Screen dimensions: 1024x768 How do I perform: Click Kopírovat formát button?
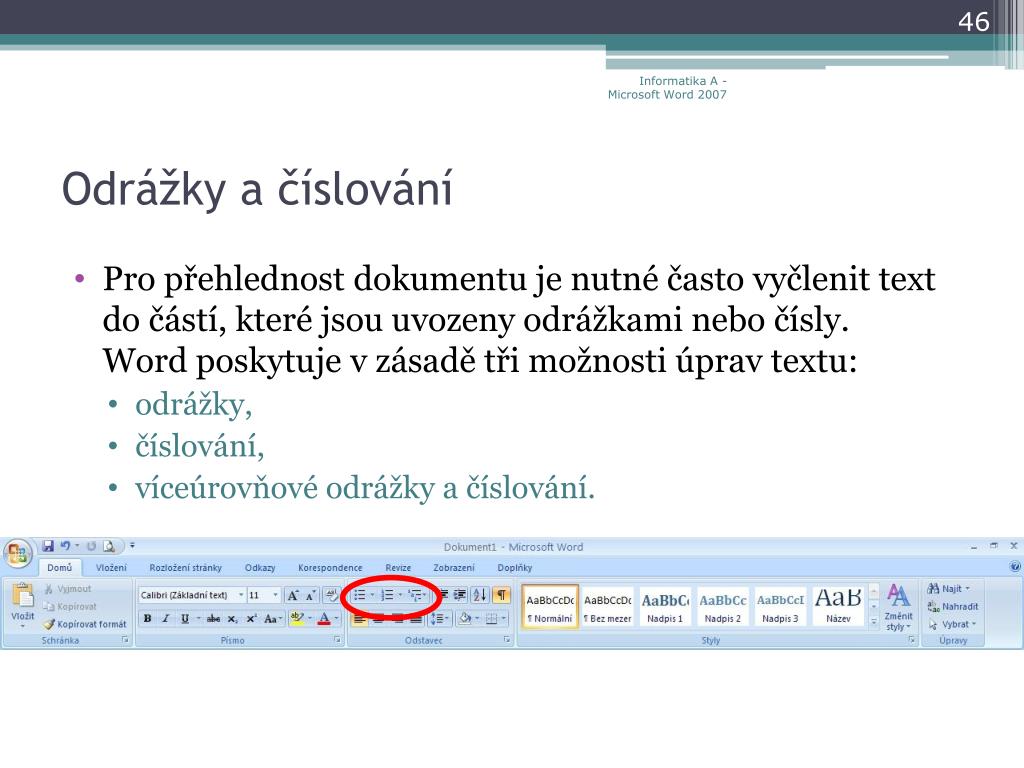pos(85,624)
